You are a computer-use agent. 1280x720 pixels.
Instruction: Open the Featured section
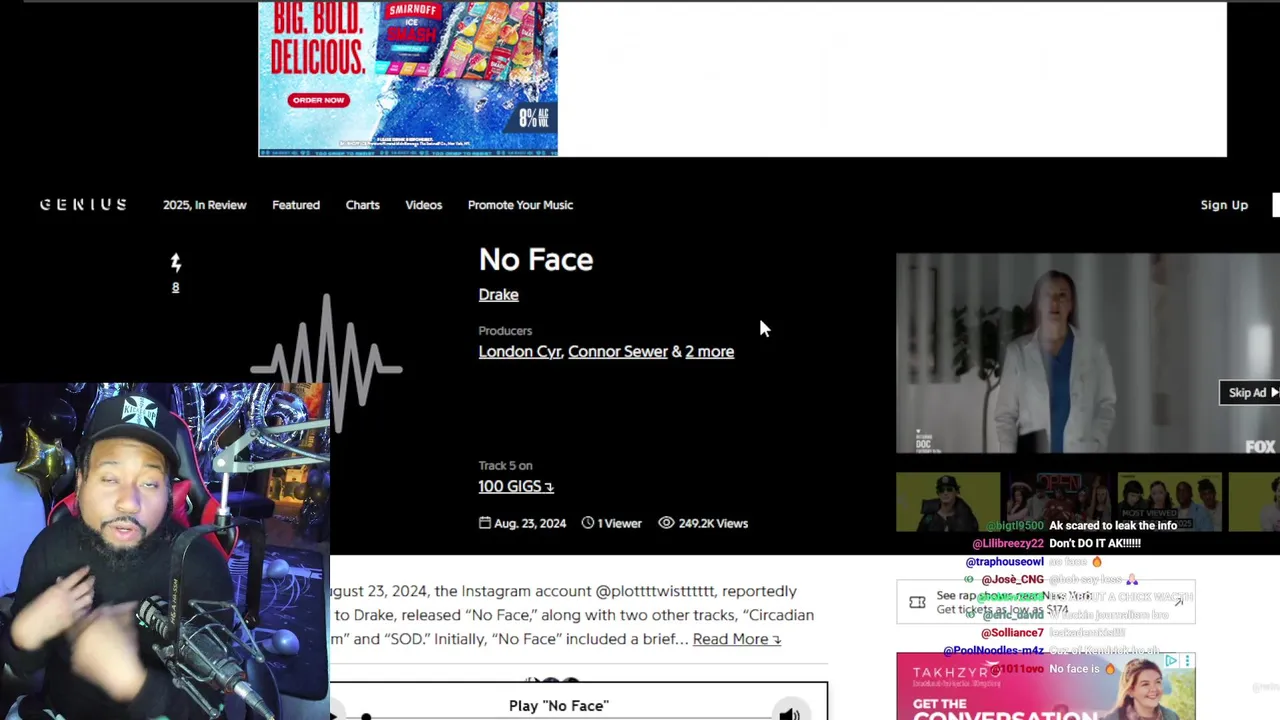[296, 205]
